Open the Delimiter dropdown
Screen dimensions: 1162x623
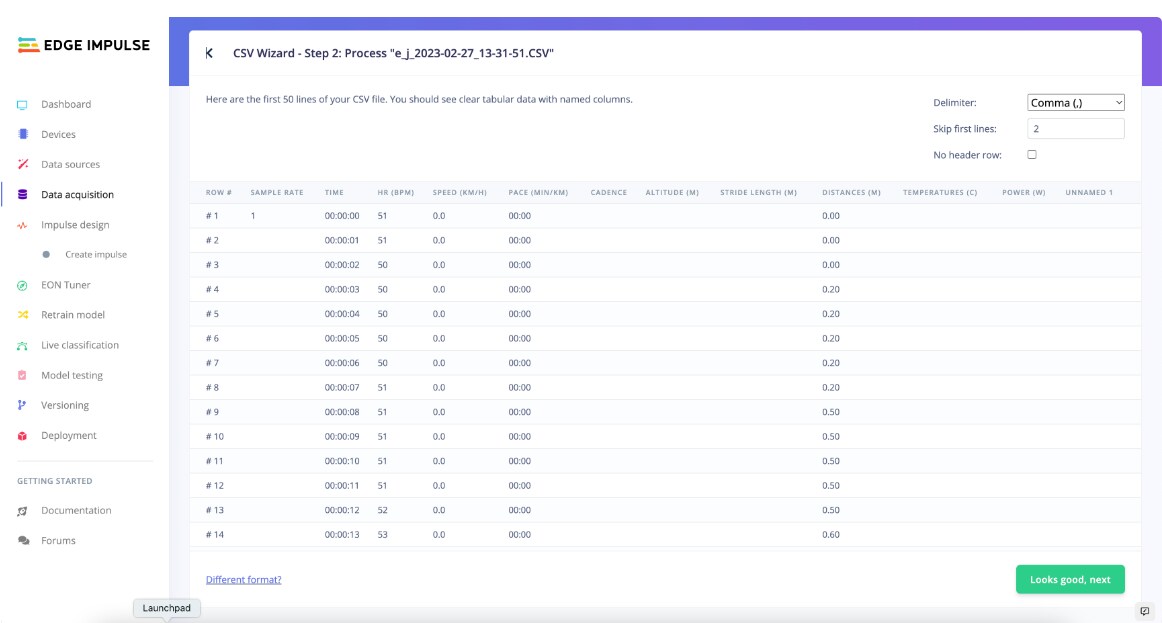[1076, 102]
